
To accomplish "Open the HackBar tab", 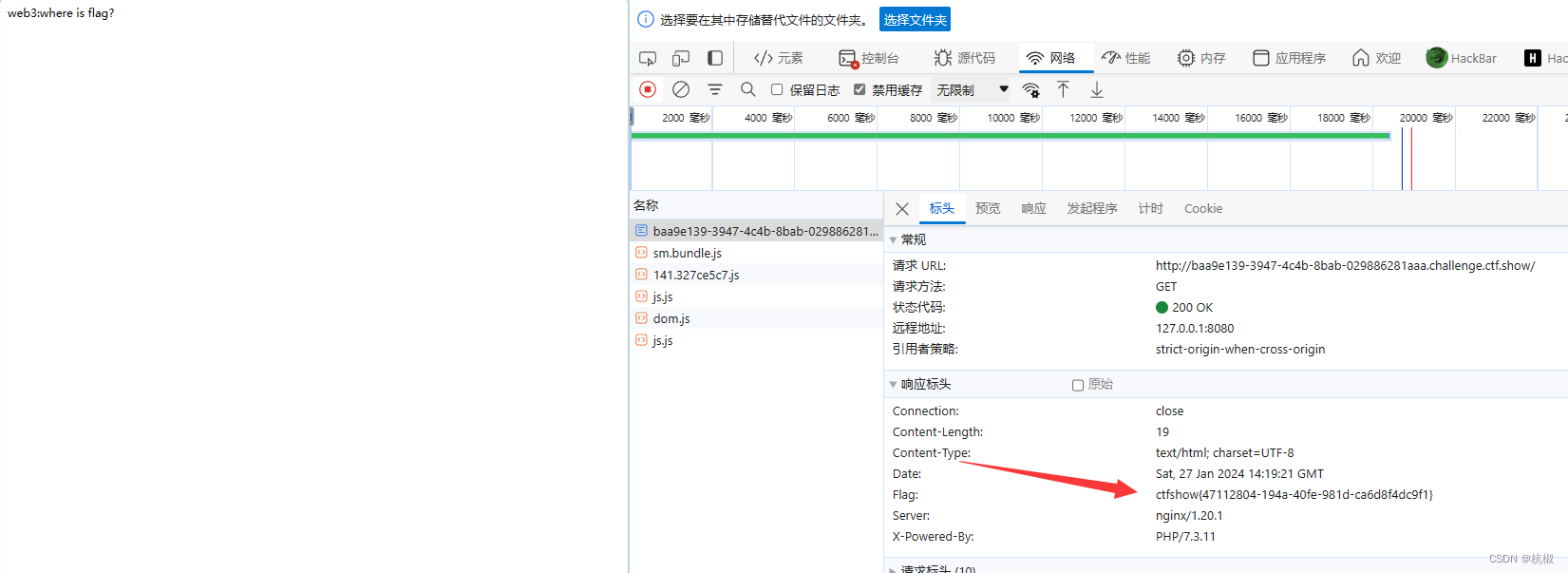I will [x=1462, y=58].
